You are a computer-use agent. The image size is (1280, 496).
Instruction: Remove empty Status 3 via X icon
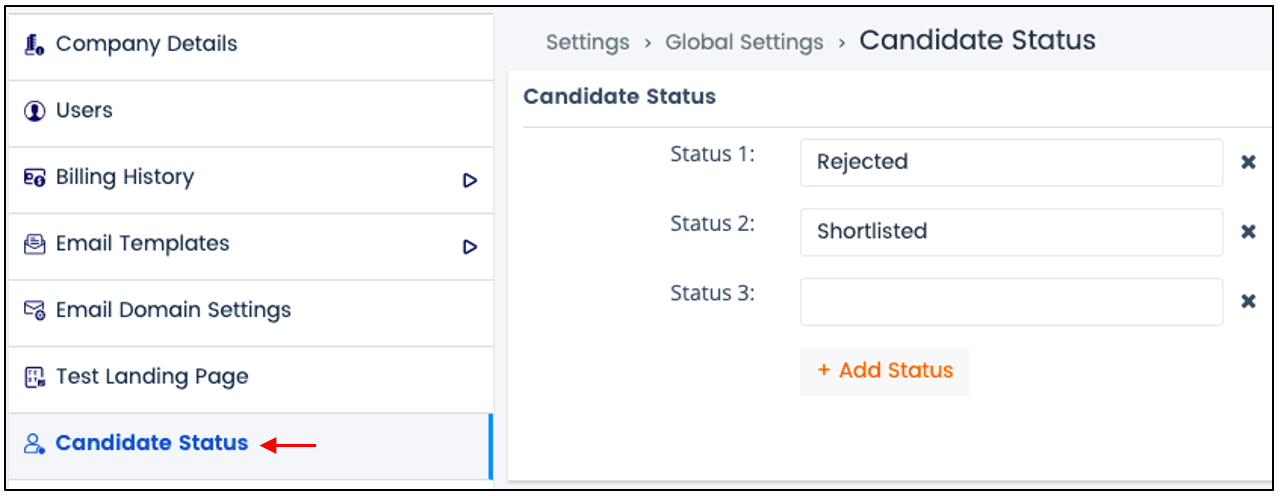pos(1248,301)
